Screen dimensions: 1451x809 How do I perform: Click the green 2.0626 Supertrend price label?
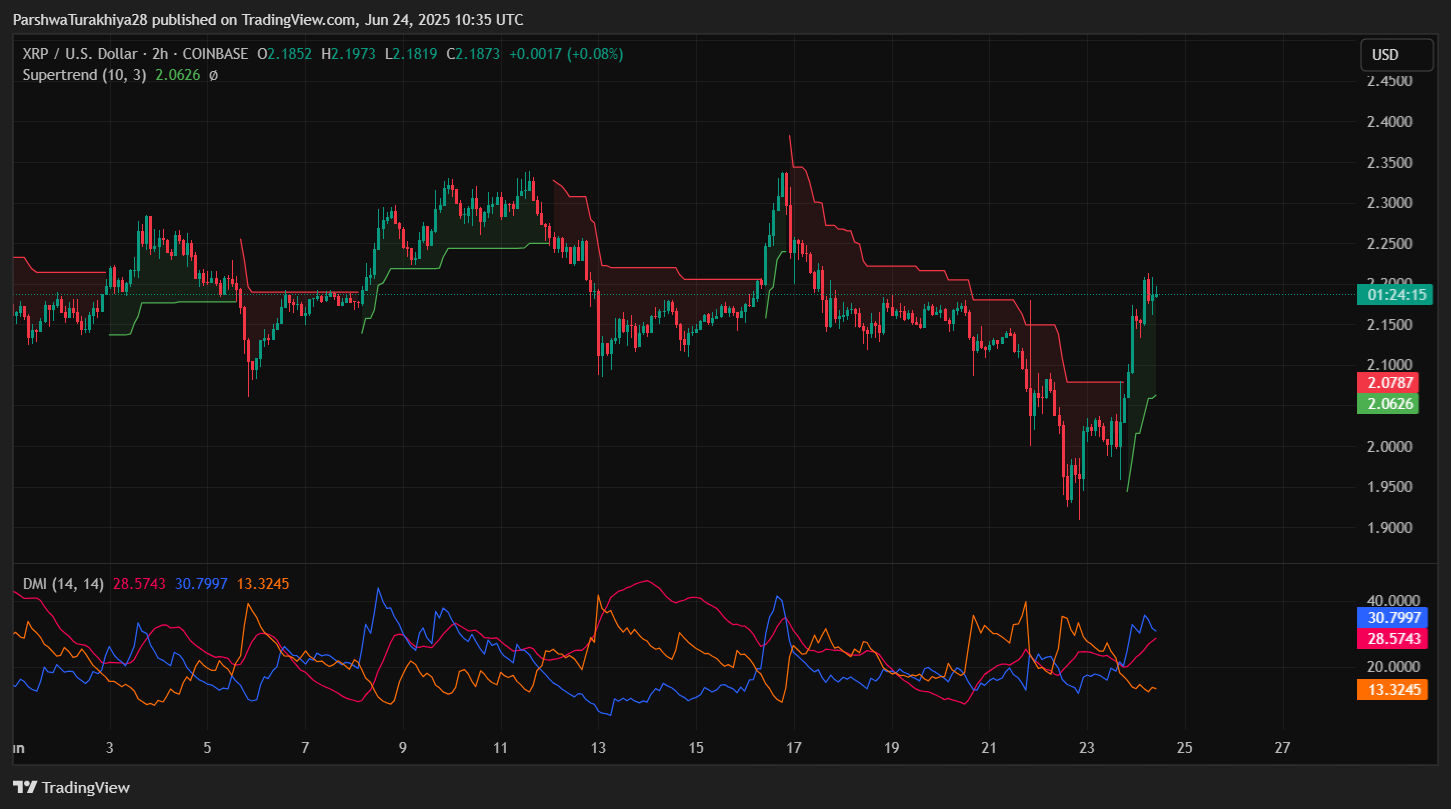1390,404
